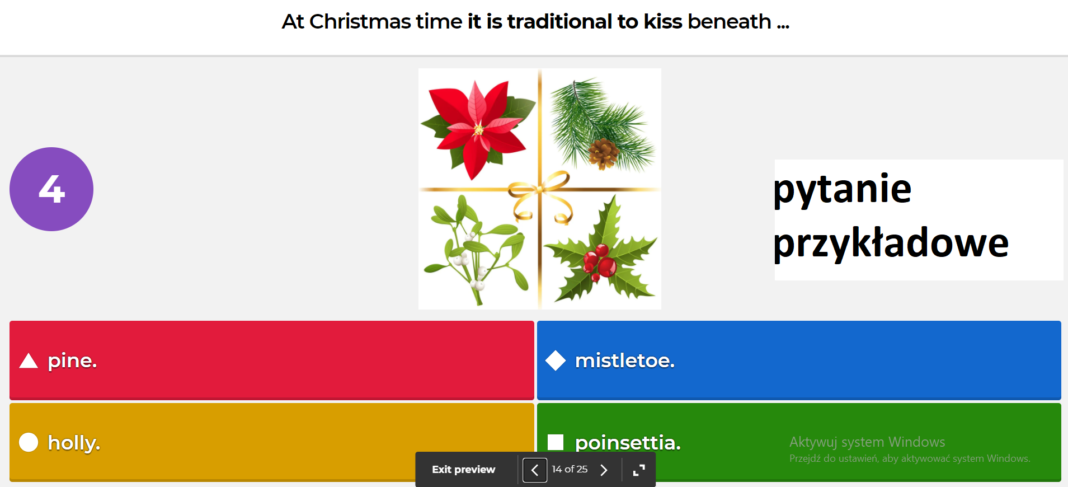Click the "pytanie przykładowe" text box
The image size is (1068, 487).
[x=917, y=219]
